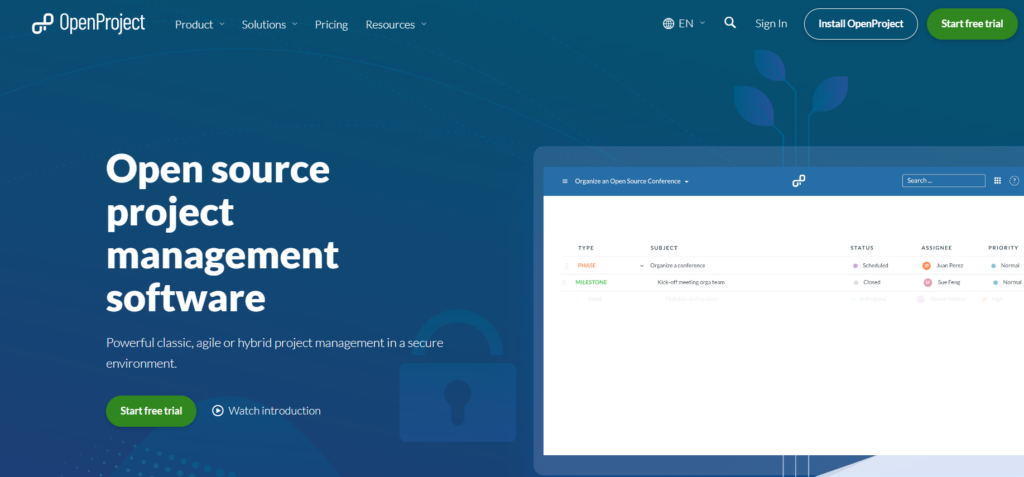Click hero Start free trial button

(151, 411)
